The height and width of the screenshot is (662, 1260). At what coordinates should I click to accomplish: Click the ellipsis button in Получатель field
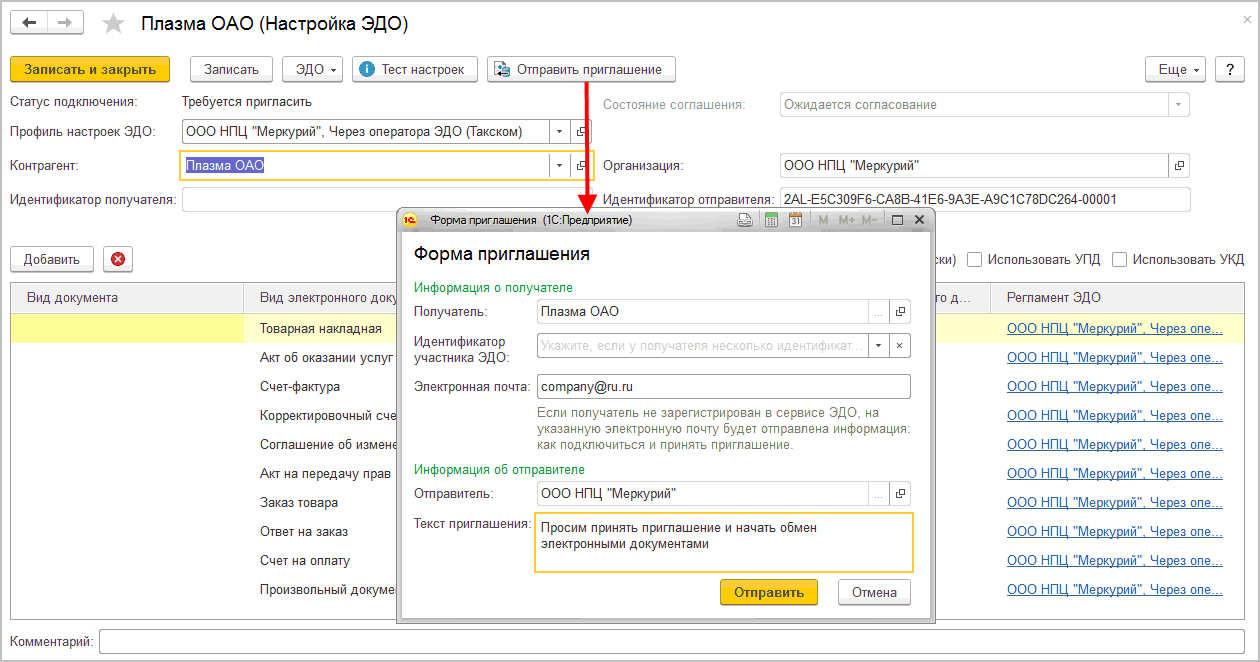click(878, 312)
